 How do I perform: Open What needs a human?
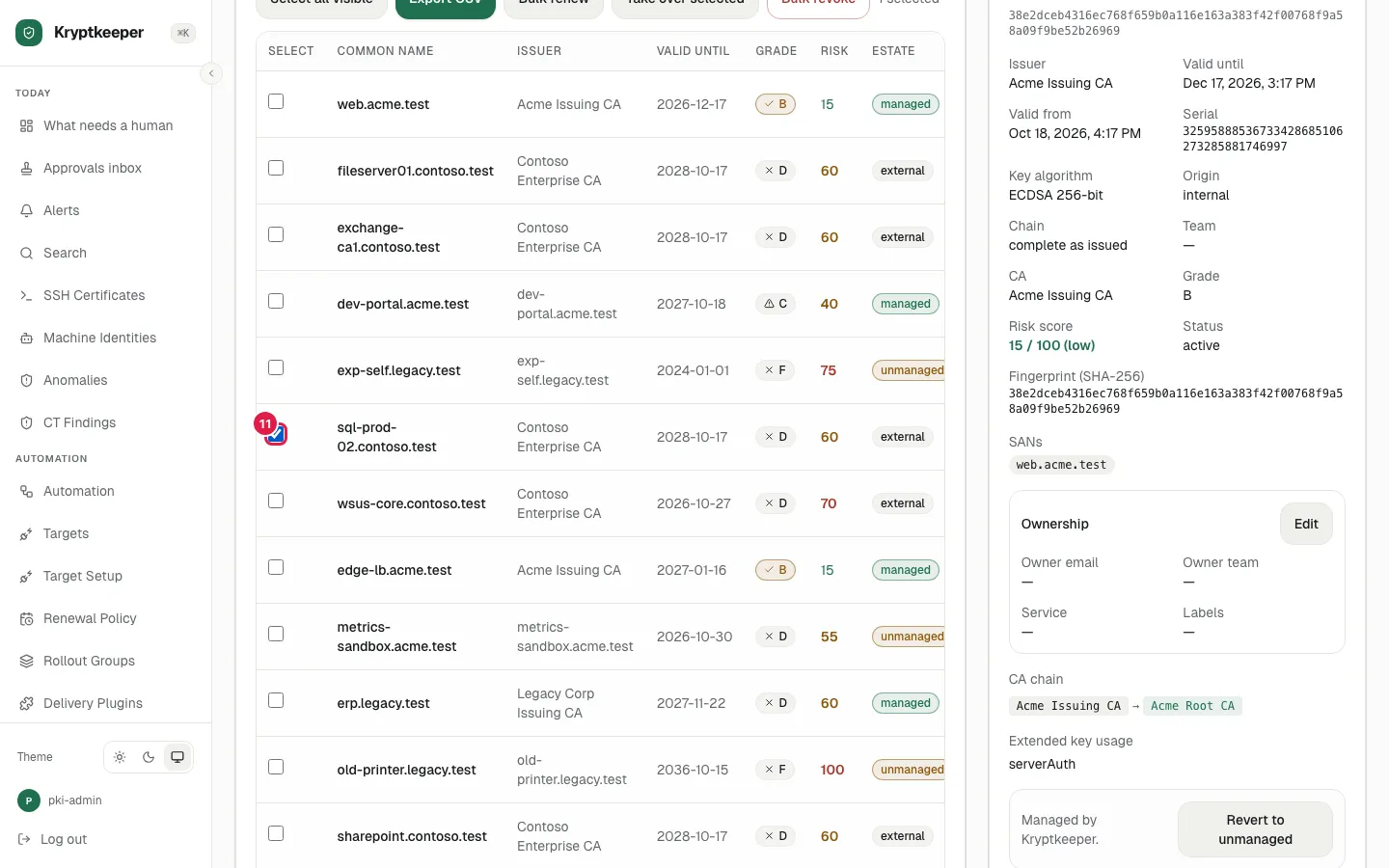(x=106, y=125)
